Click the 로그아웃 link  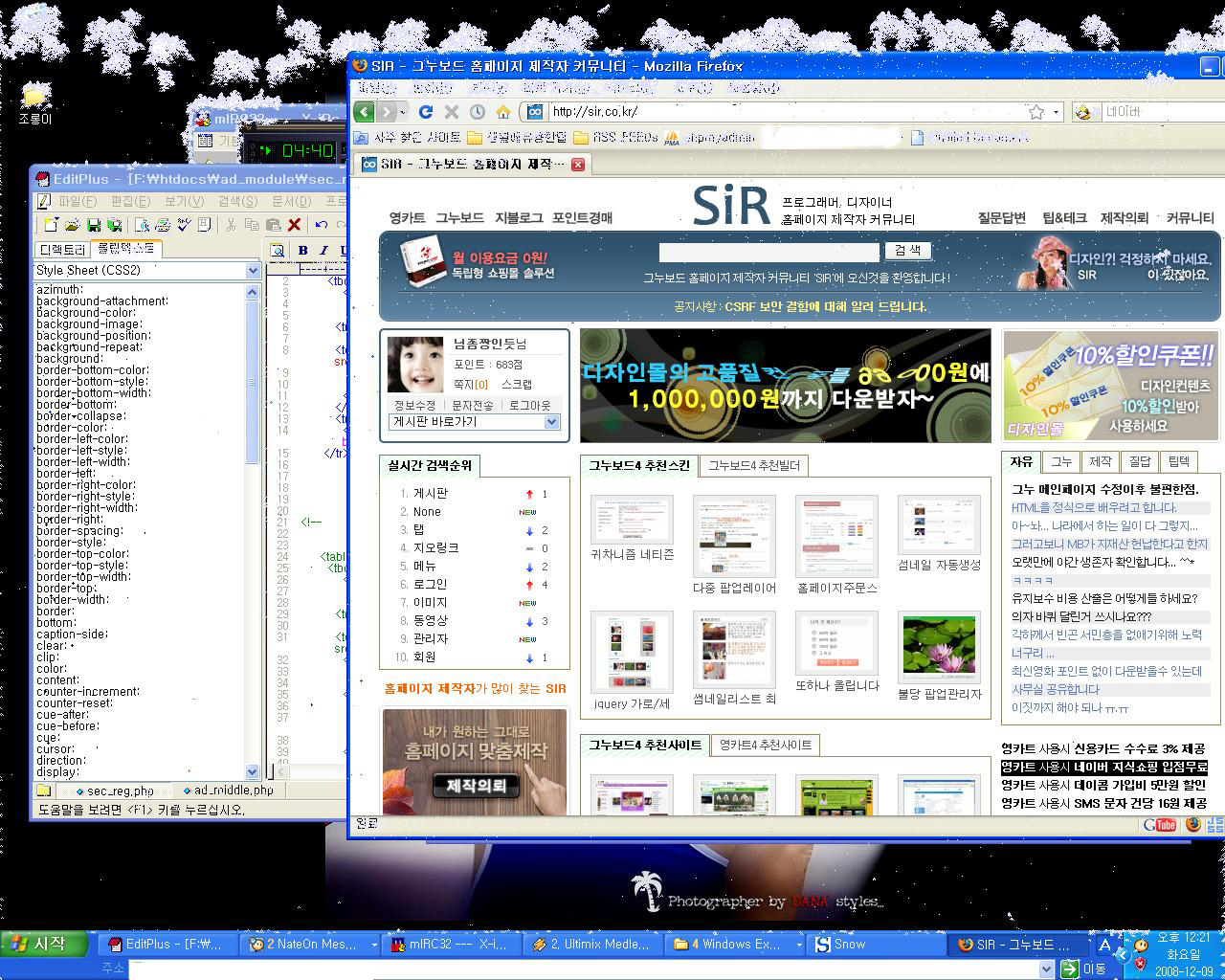click(x=529, y=405)
